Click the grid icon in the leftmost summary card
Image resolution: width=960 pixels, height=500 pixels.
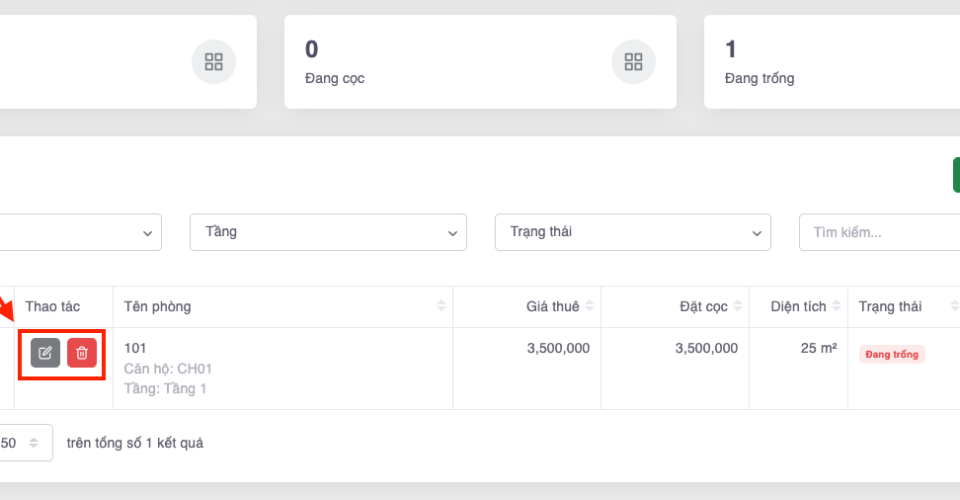pyautogui.click(x=213, y=62)
